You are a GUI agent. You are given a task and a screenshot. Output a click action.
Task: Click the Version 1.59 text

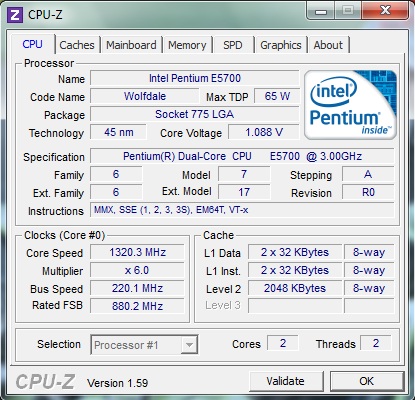coord(117,383)
